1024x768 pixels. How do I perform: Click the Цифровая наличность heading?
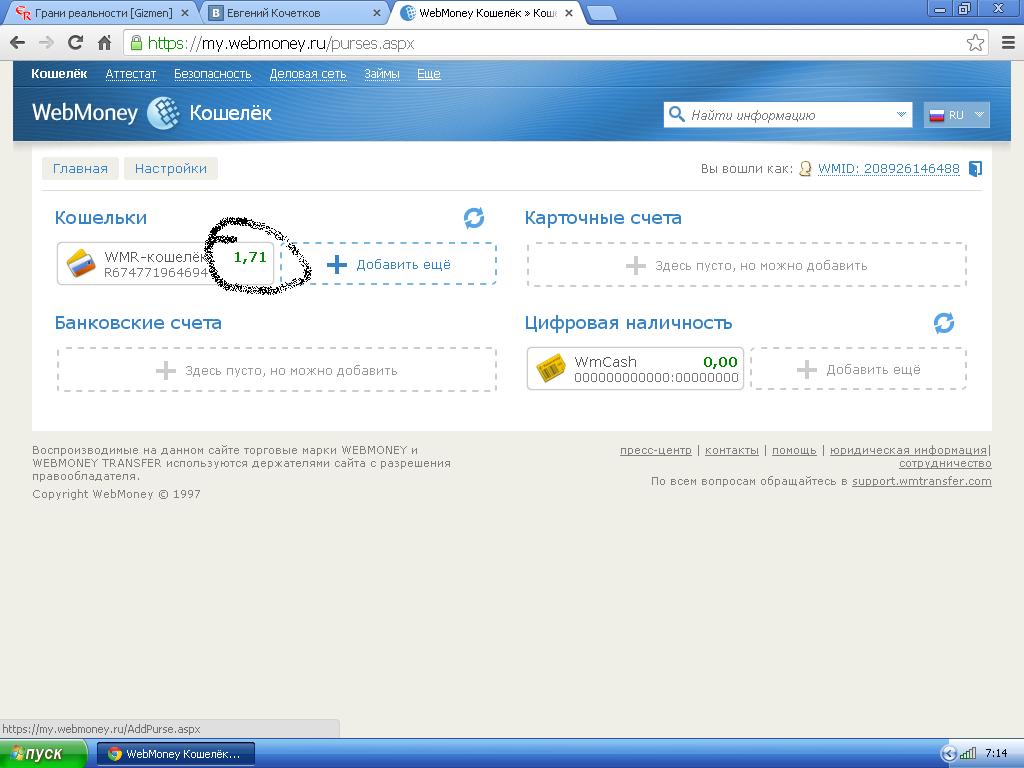tap(628, 323)
